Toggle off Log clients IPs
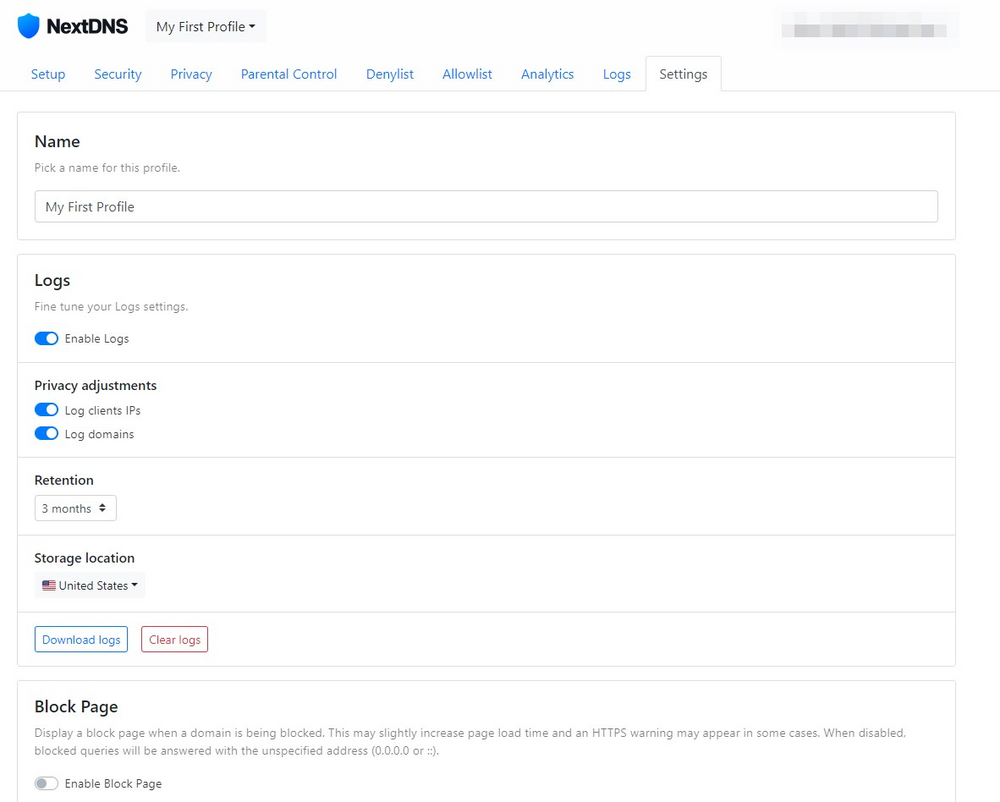This screenshot has width=1000, height=802. (46, 410)
